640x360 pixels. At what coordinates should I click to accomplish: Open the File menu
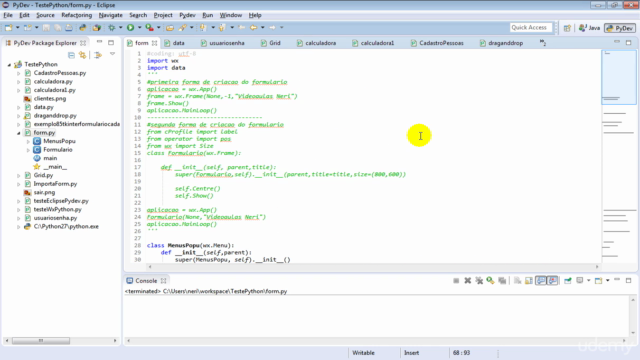tap(8, 15)
